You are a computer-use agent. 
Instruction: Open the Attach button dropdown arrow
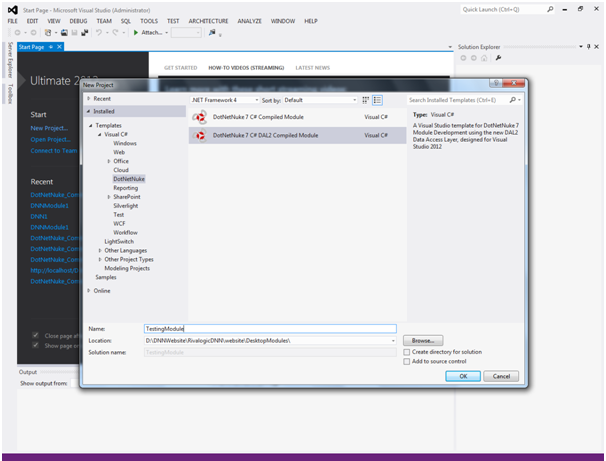167,33
